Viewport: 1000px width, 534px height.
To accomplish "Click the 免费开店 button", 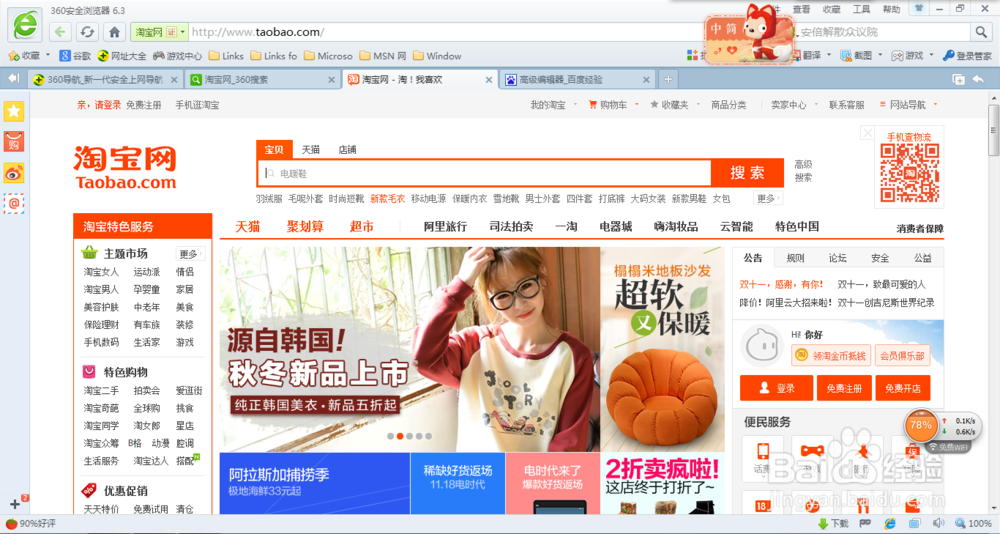I will tap(903, 388).
